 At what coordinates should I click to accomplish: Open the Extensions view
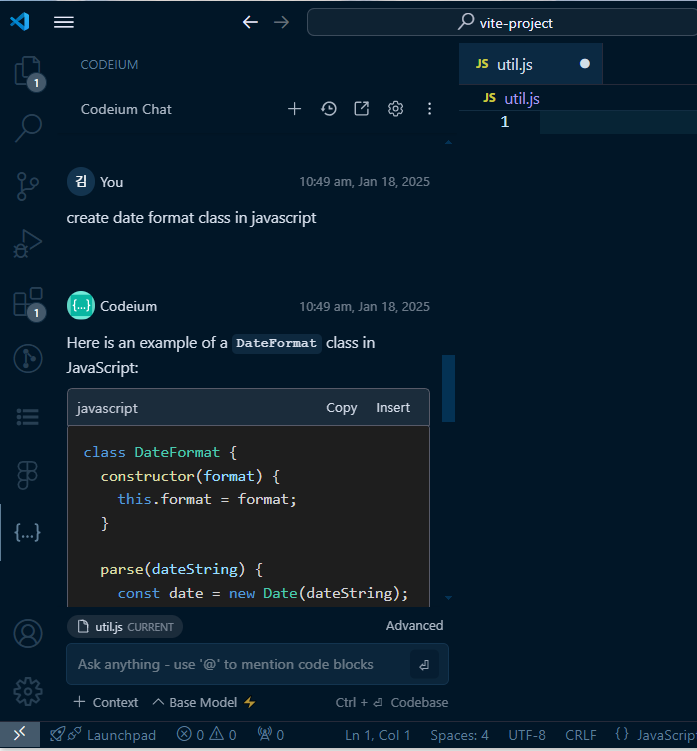coord(28,303)
